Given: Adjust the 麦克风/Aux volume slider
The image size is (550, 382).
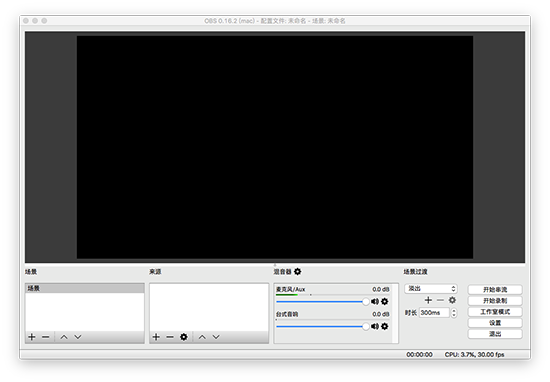Looking at the screenshot, I should point(323,302).
